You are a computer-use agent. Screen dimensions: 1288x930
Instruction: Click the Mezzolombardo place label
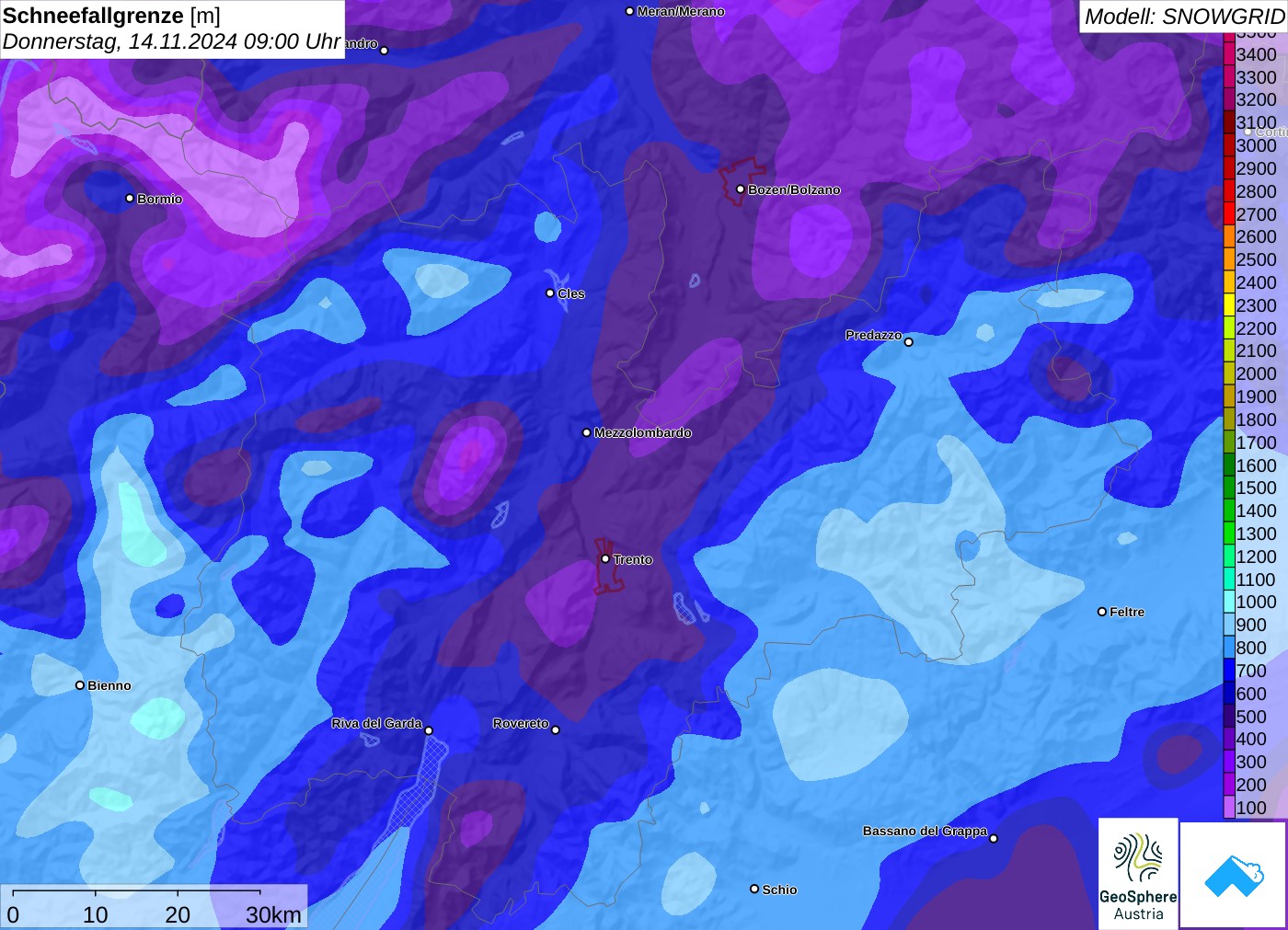pyautogui.click(x=642, y=432)
